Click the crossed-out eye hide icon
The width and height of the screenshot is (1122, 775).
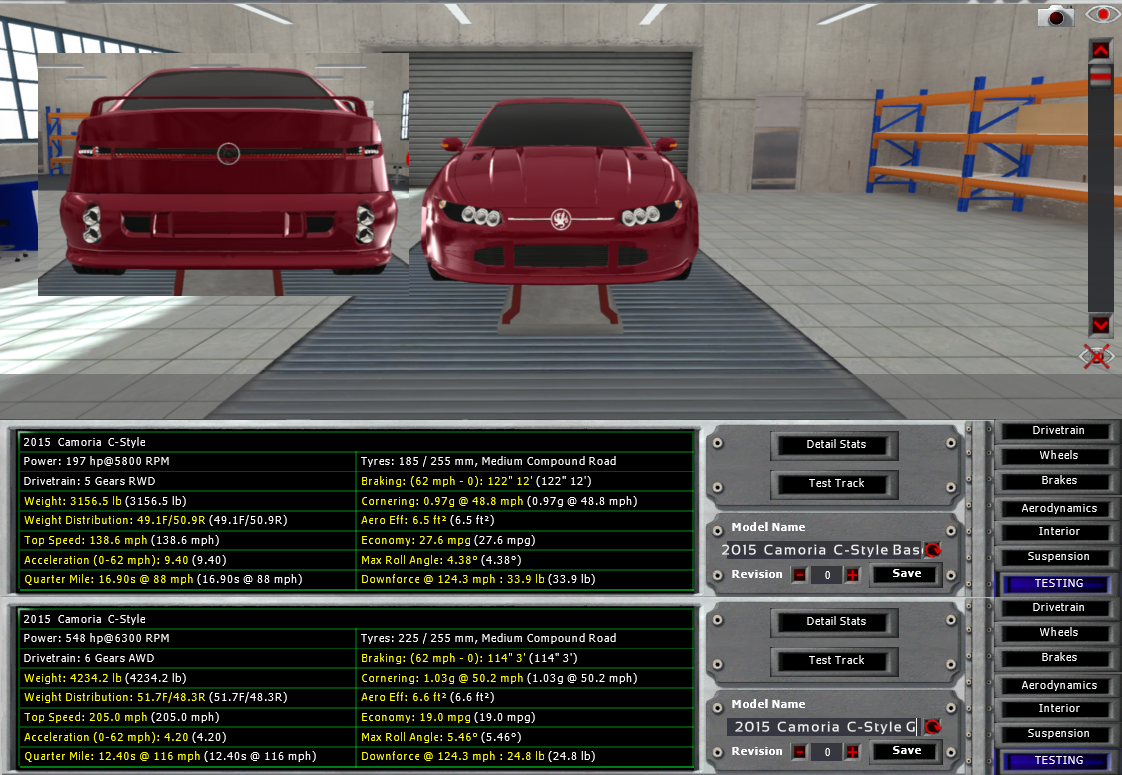point(1098,356)
